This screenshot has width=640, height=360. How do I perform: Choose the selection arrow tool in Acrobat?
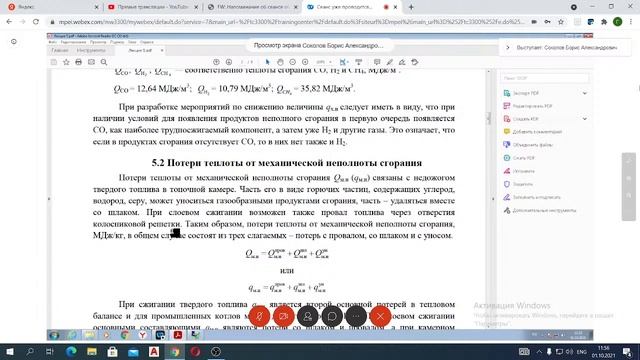(268, 62)
